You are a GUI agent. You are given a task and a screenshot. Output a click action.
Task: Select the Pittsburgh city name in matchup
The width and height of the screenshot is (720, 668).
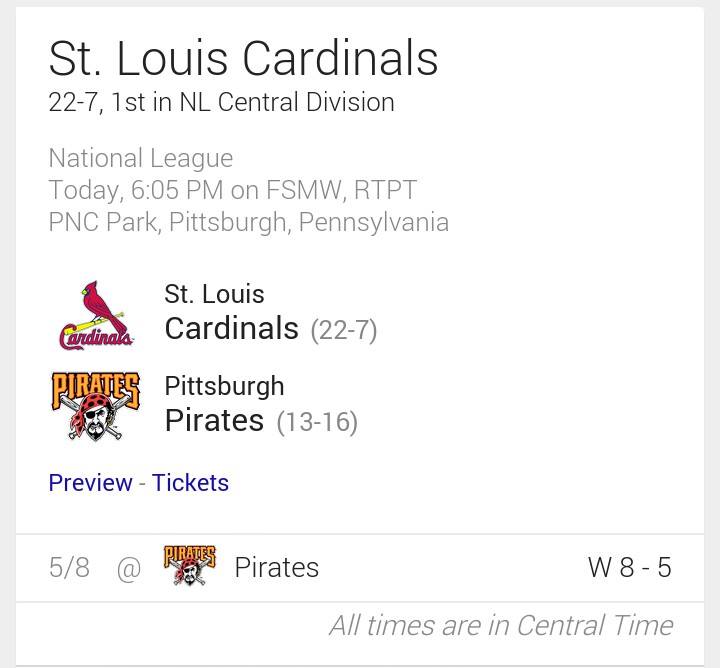coord(224,386)
